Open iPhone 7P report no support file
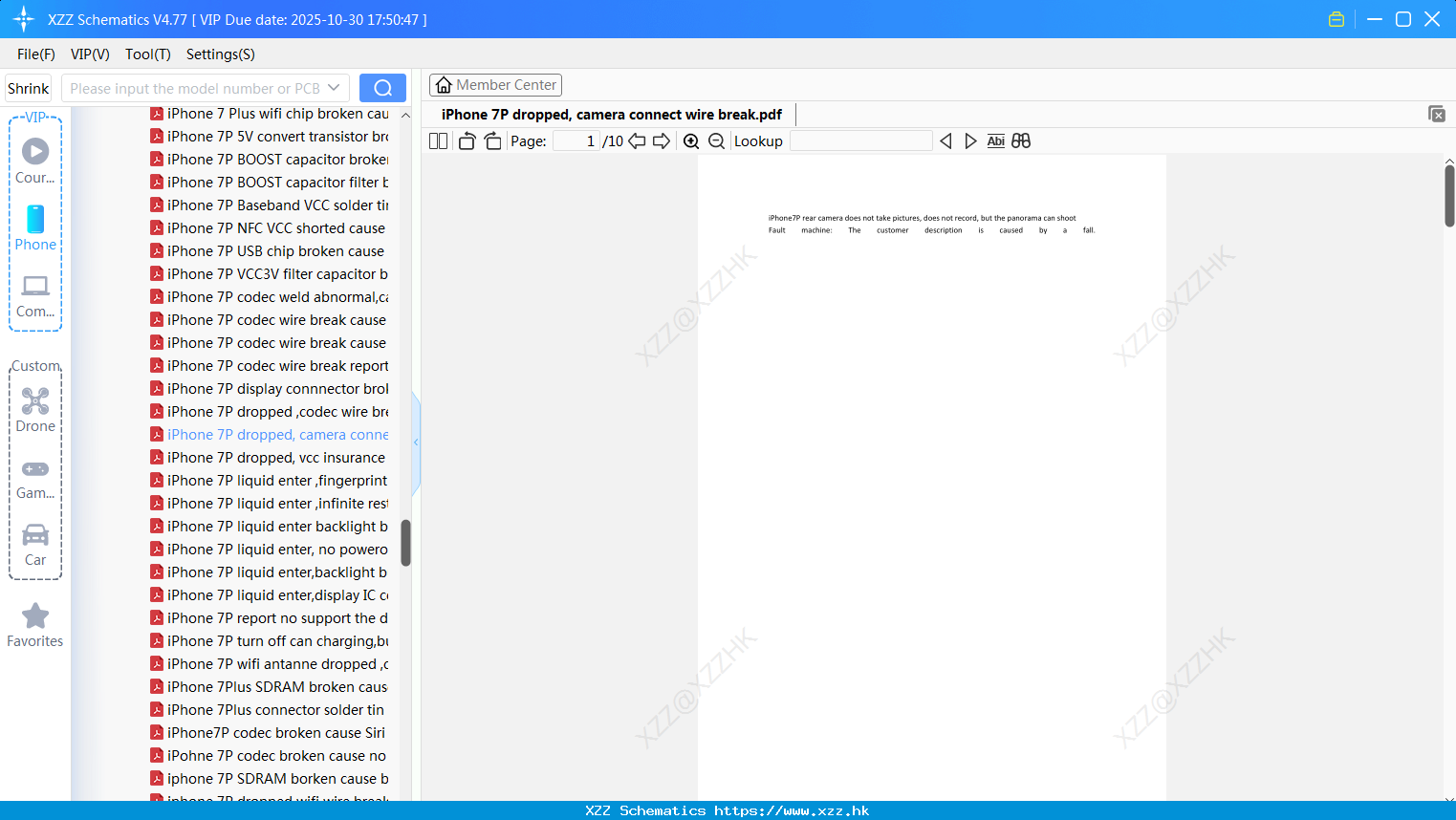The height and width of the screenshot is (820, 1456). [x=269, y=618]
